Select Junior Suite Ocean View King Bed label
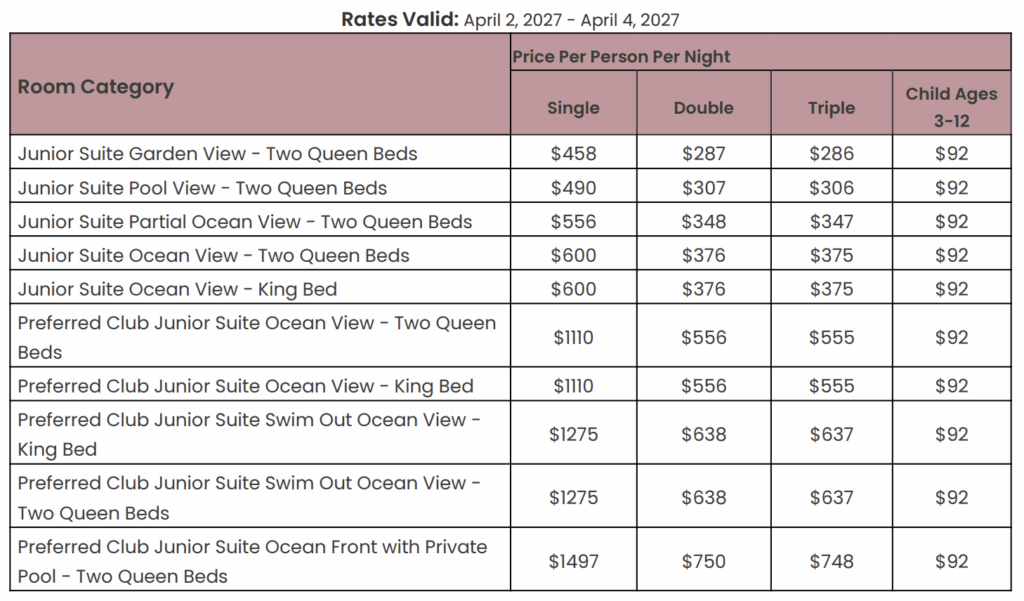The height and width of the screenshot is (601, 1024). point(177,290)
